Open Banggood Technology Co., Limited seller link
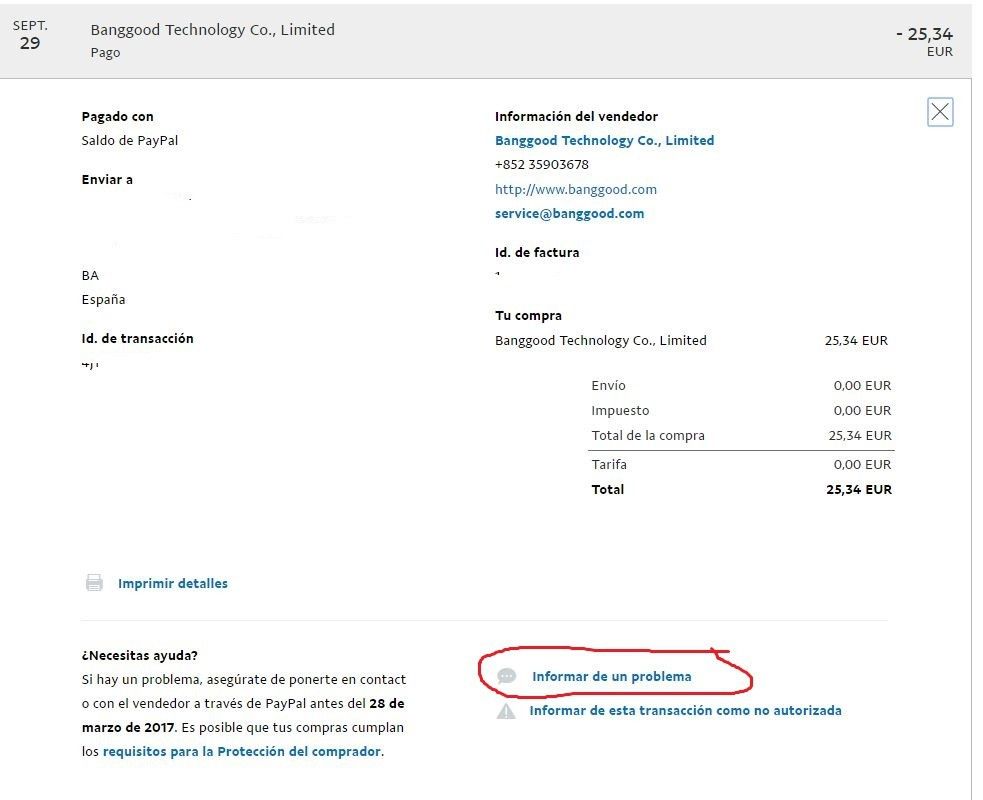This screenshot has height=800, width=983. coord(604,140)
